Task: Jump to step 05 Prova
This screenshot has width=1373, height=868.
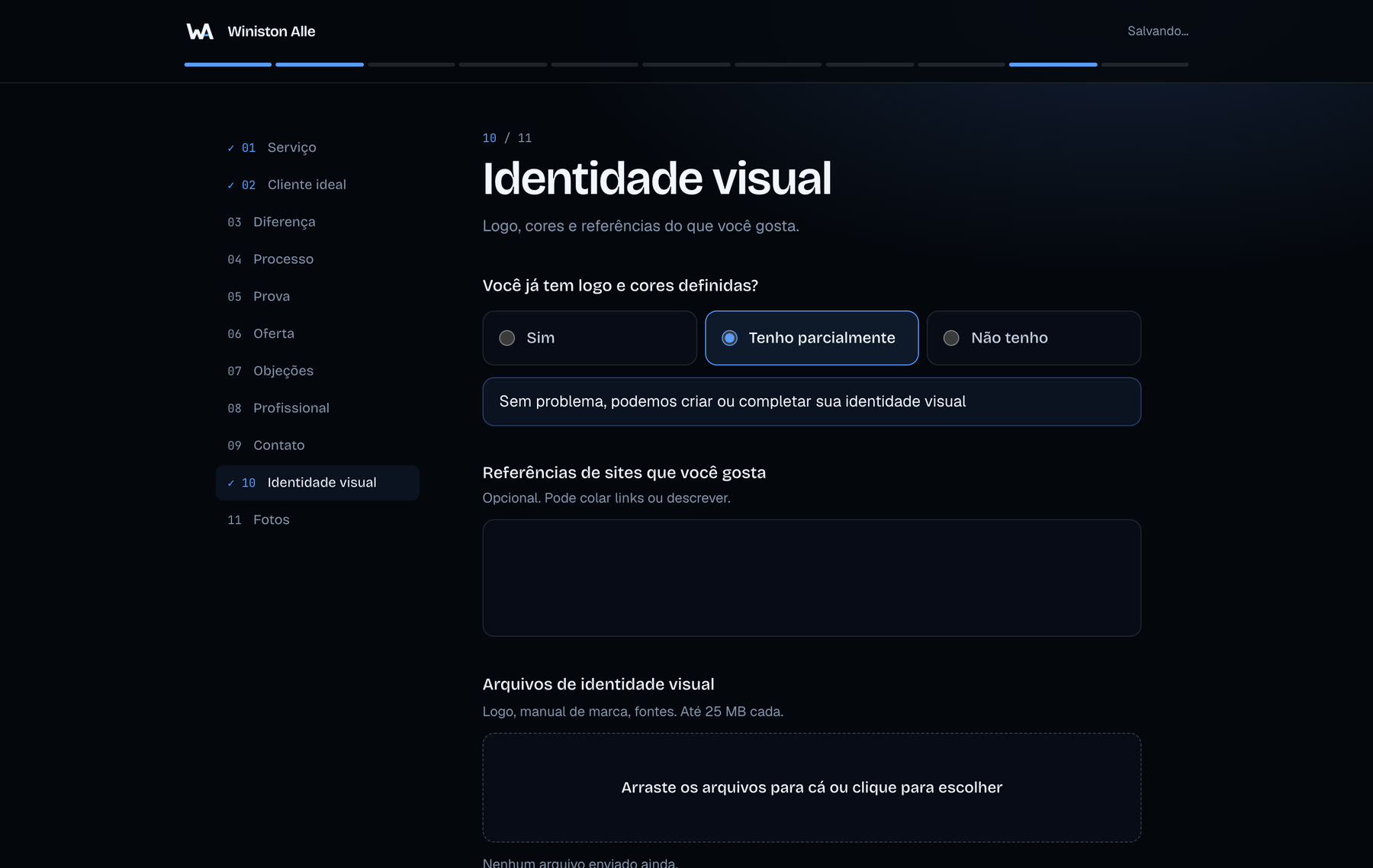Action: (x=317, y=297)
